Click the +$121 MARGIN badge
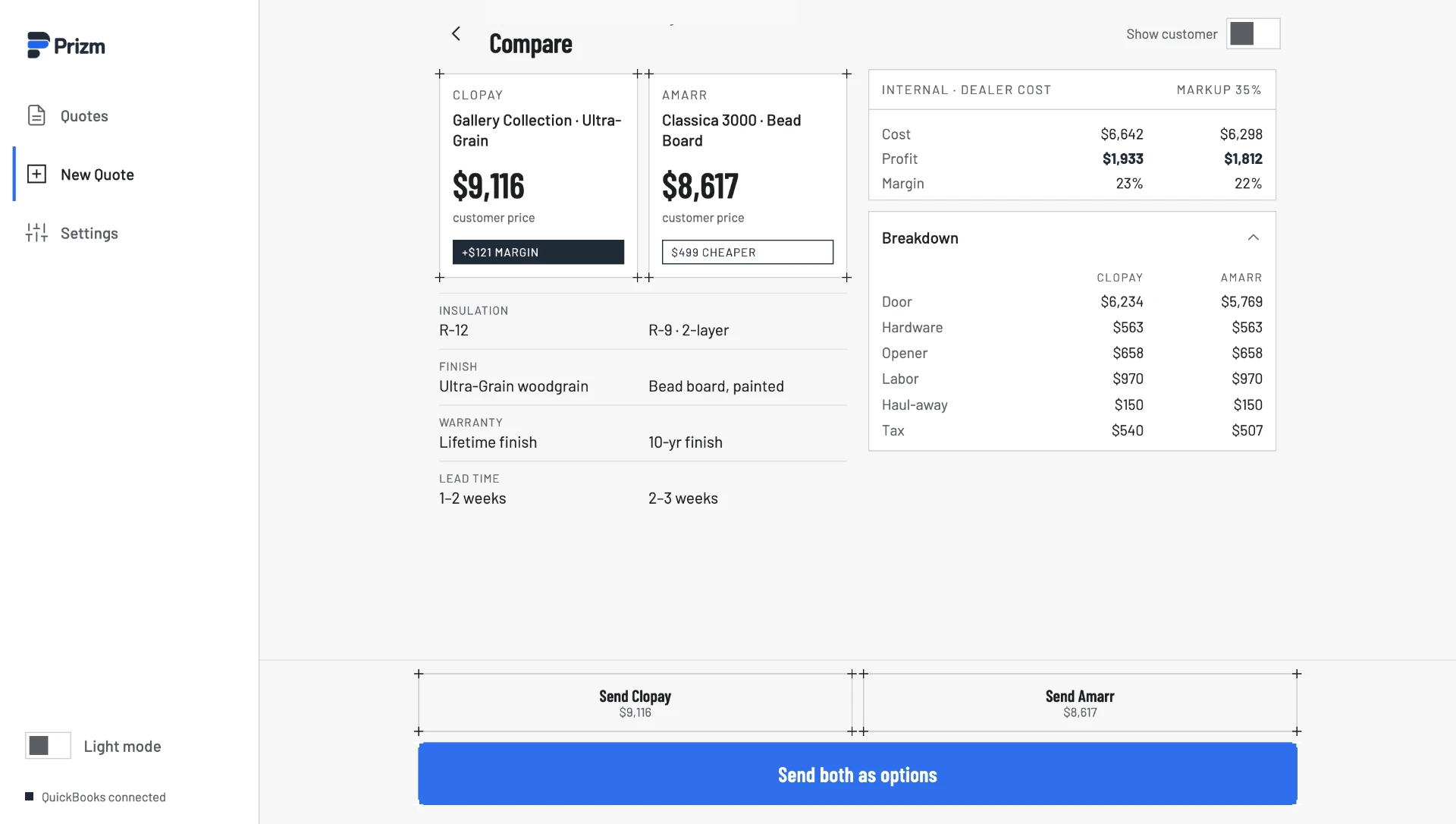The image size is (1456, 824). click(x=538, y=252)
